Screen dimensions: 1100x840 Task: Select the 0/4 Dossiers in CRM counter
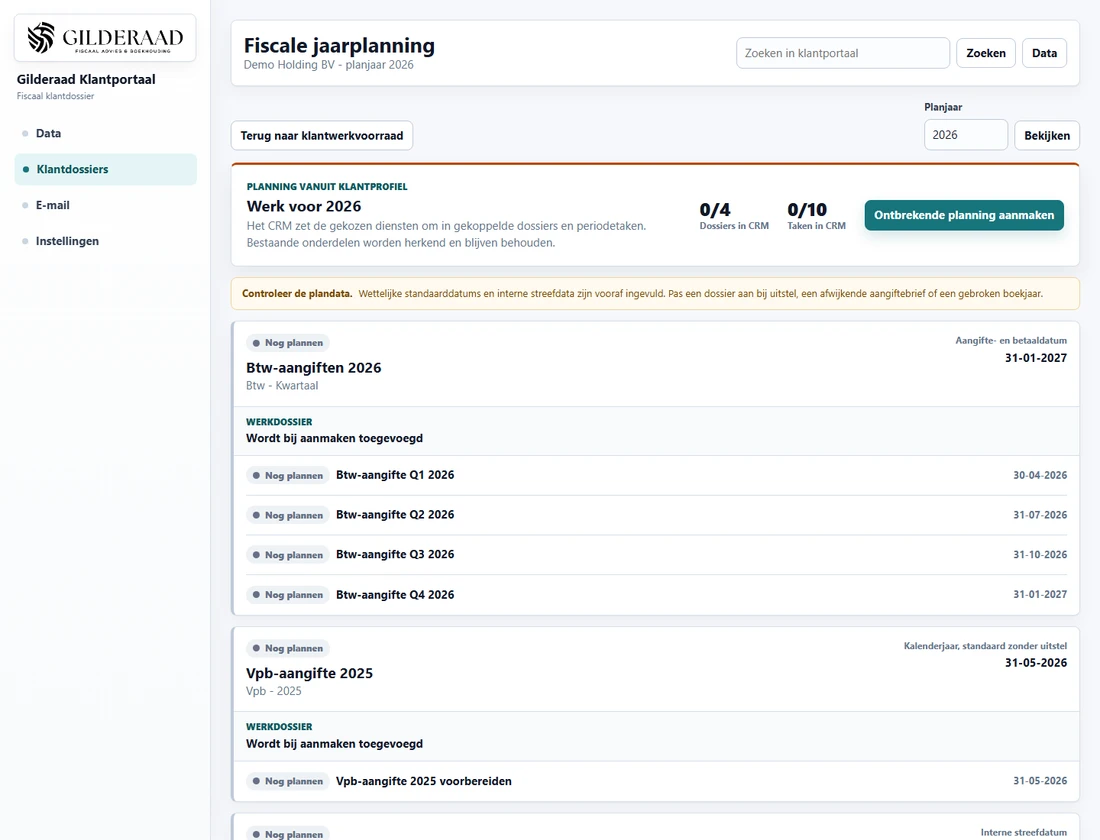(x=734, y=216)
